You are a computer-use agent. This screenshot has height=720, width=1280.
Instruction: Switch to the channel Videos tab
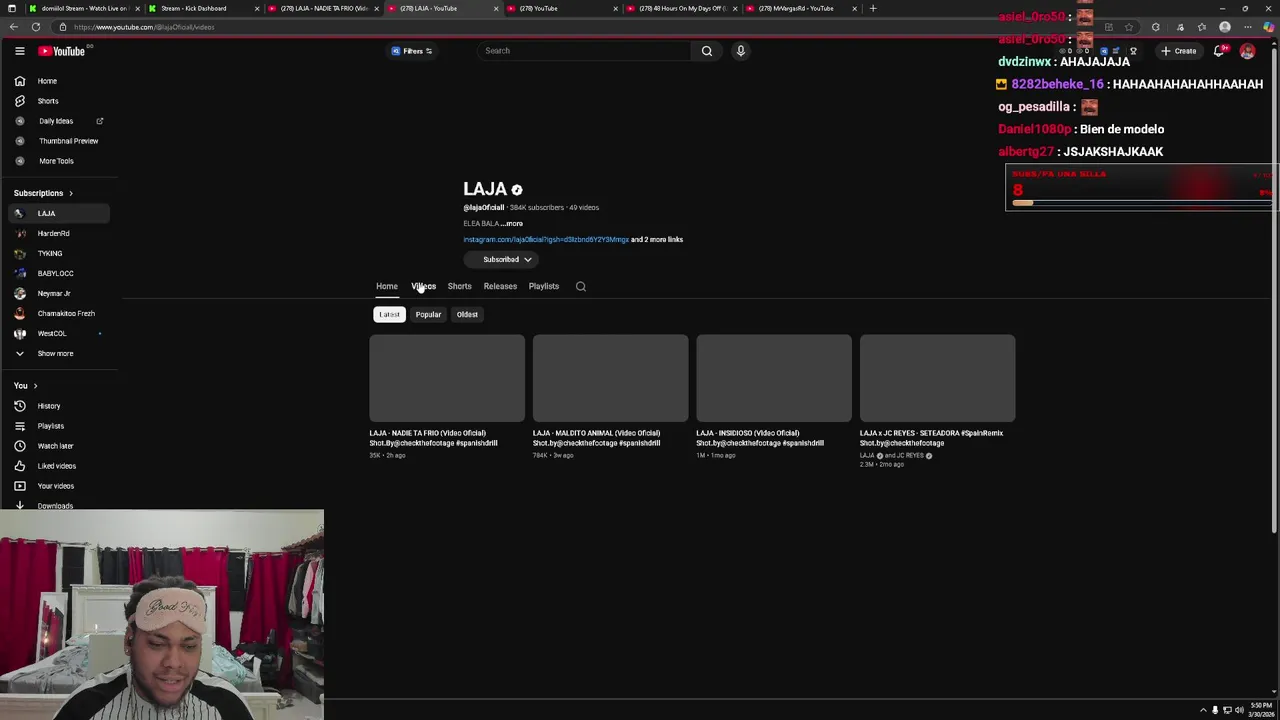[423, 286]
